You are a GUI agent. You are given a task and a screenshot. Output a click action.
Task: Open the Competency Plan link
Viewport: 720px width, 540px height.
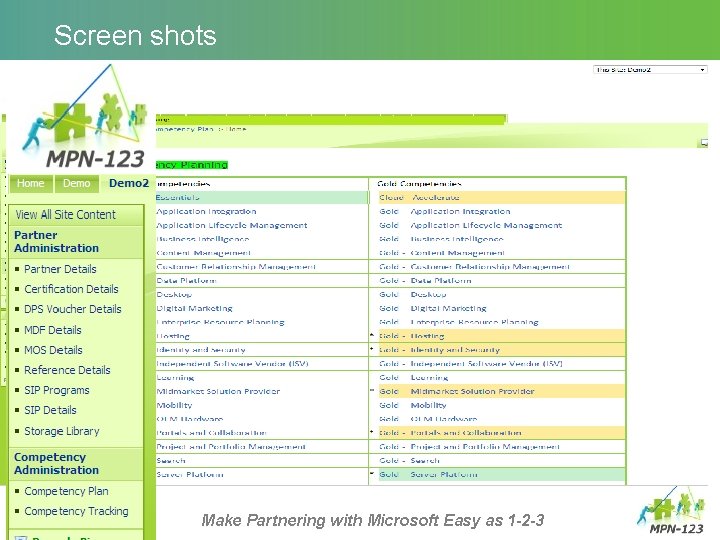(66, 491)
